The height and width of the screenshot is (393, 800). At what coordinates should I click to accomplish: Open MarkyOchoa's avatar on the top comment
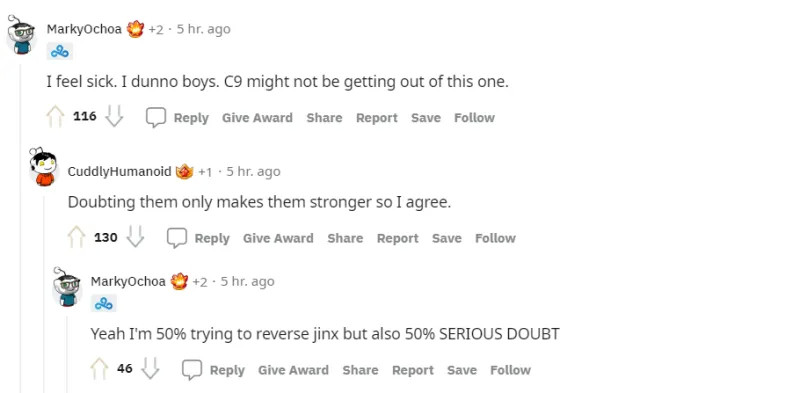pos(21,35)
